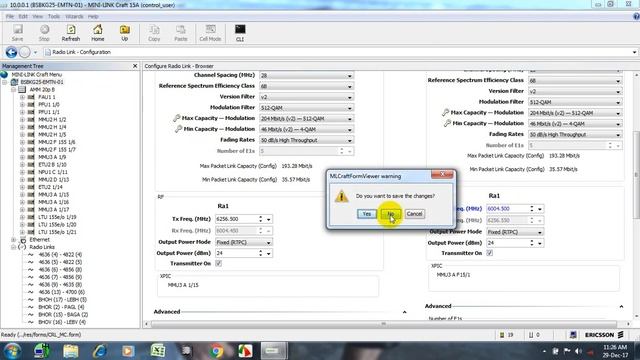Screen dimensions: 640x360
Task: Click the greyed Forward navigation button
Action: click(x=25, y=52)
